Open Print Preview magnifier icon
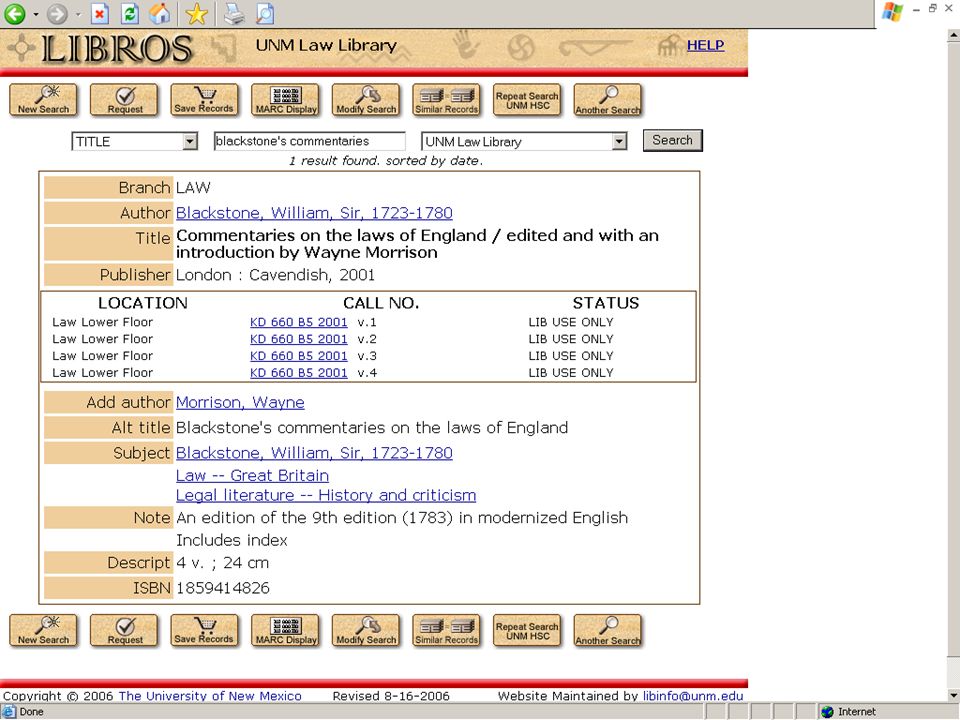The image size is (960, 720). click(x=264, y=13)
